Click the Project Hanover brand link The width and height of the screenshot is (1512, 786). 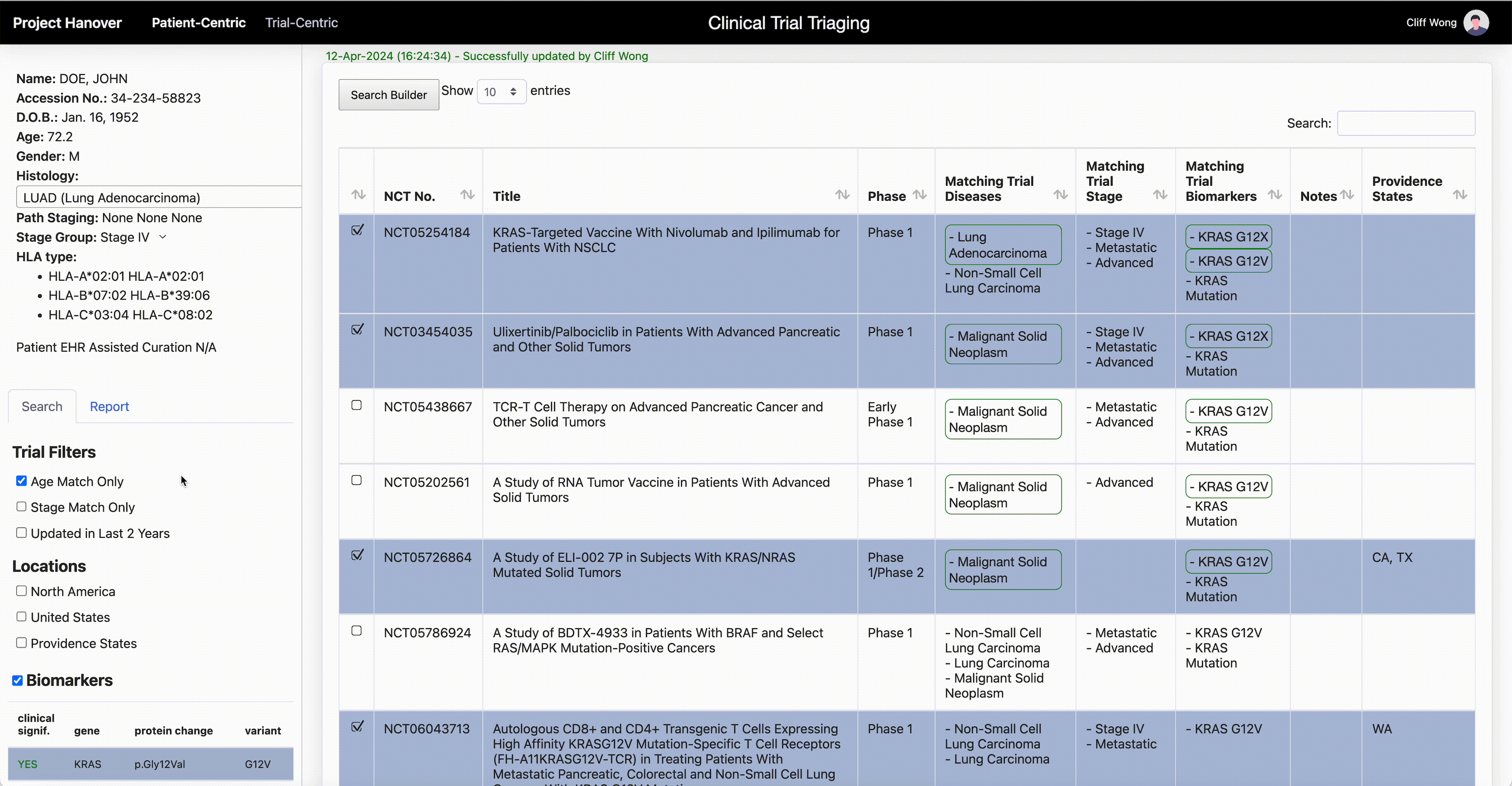pos(68,22)
